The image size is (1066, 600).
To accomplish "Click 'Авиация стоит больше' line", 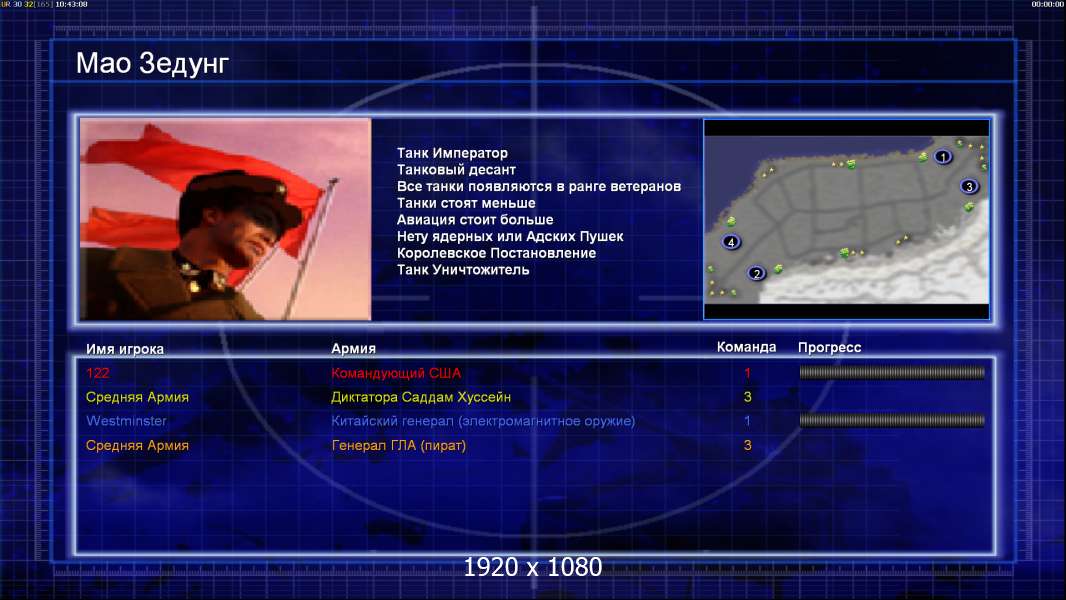I will 475,219.
